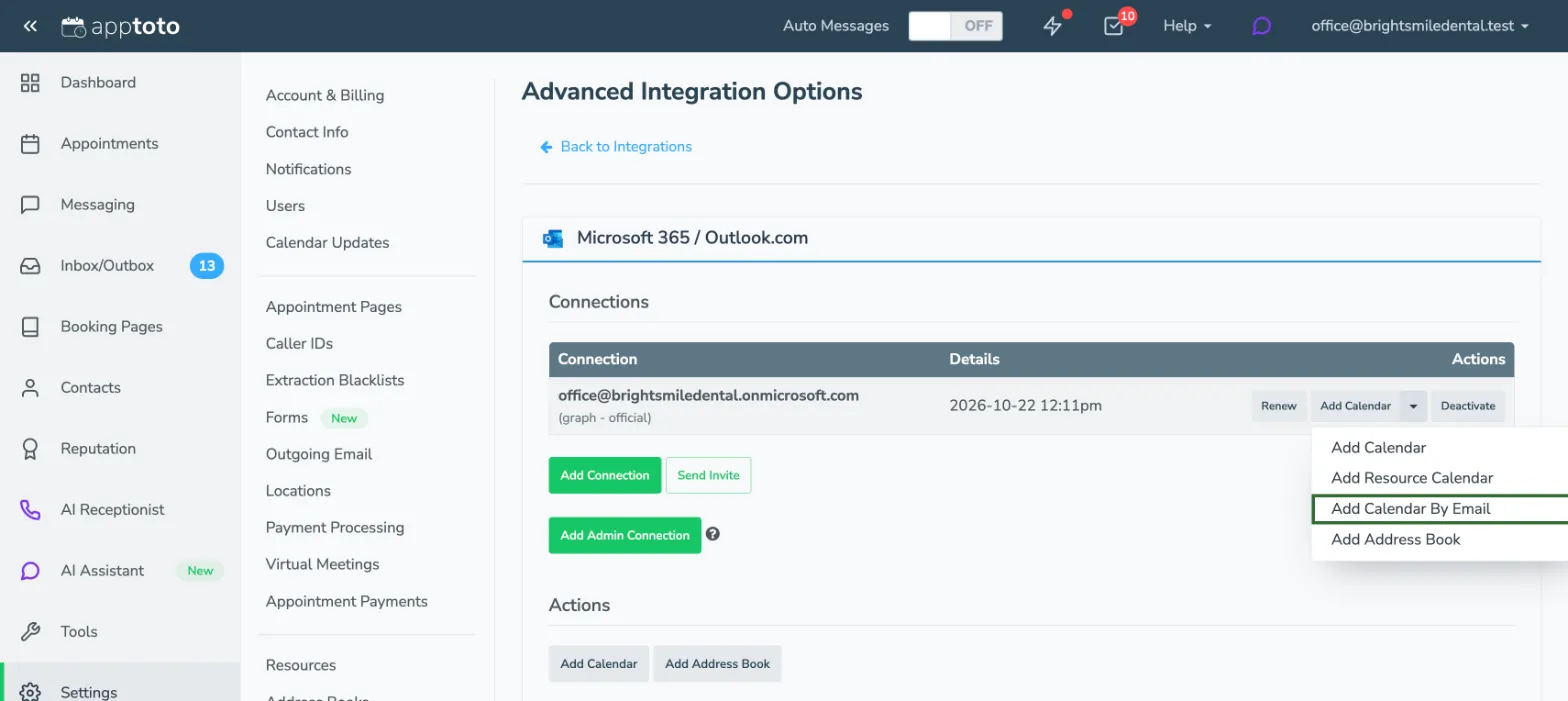Screen dimensions: 1568x701
Task: Click the Contacts person icon
Action: pyautogui.click(x=30, y=387)
